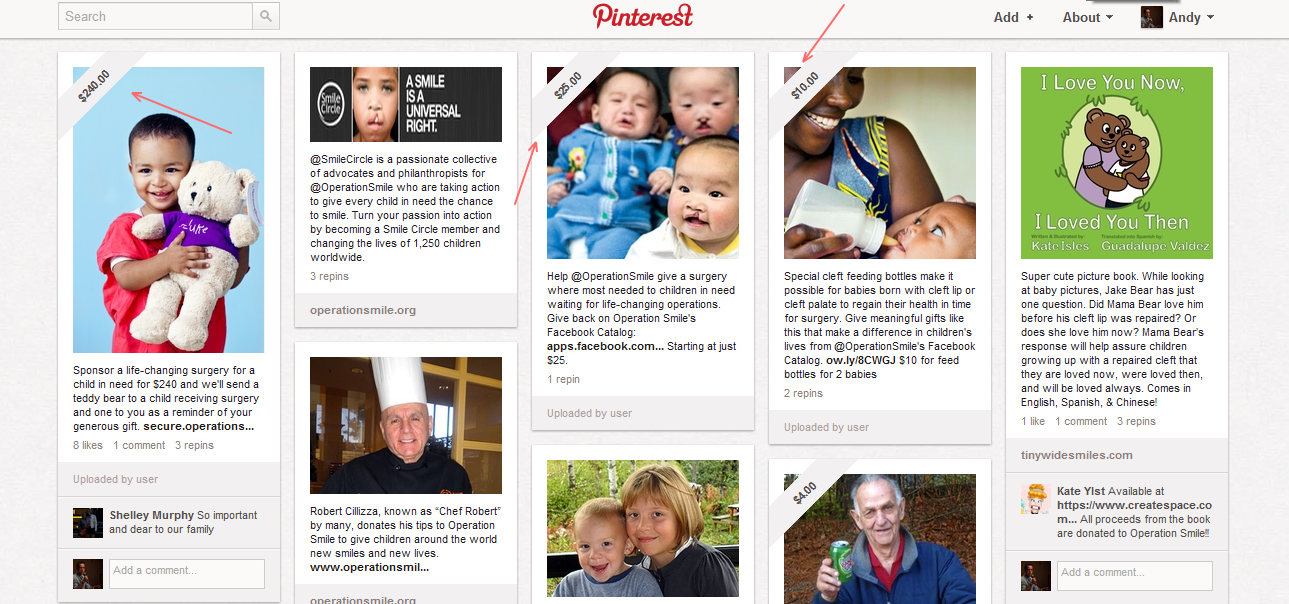1289x604 pixels.
Task: Open the Add menu
Action: pos(1013,17)
